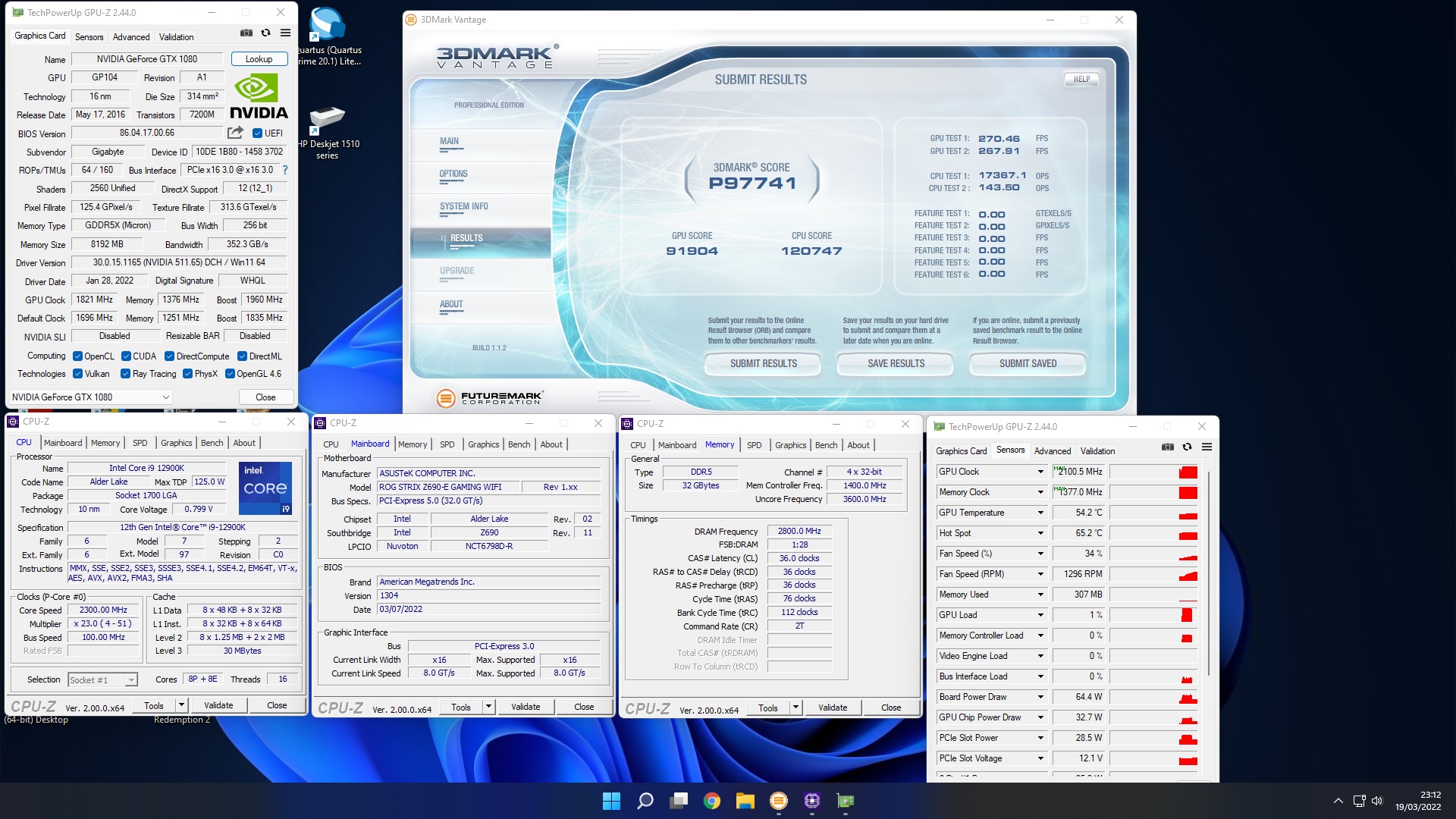Expand the Tools dropdown arrow in CPU-Z CPU window
This screenshot has width=1456, height=819.
(181, 705)
